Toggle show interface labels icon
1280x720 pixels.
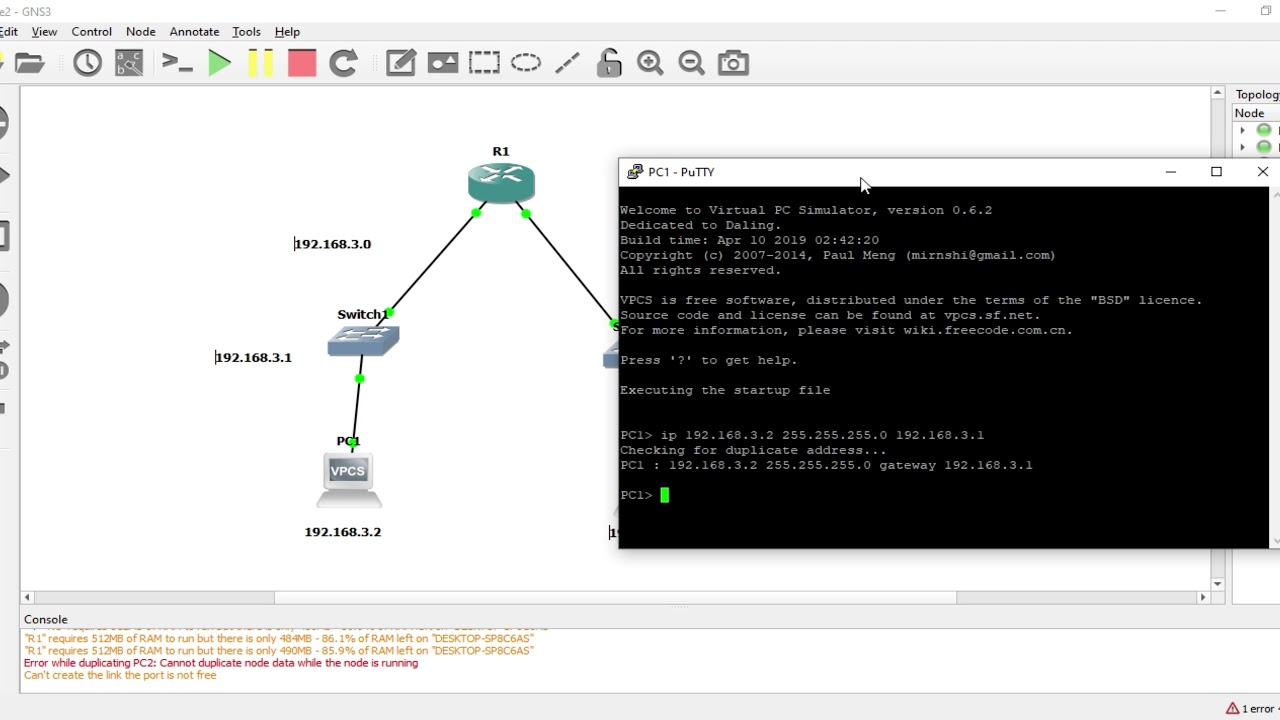click(x=129, y=63)
